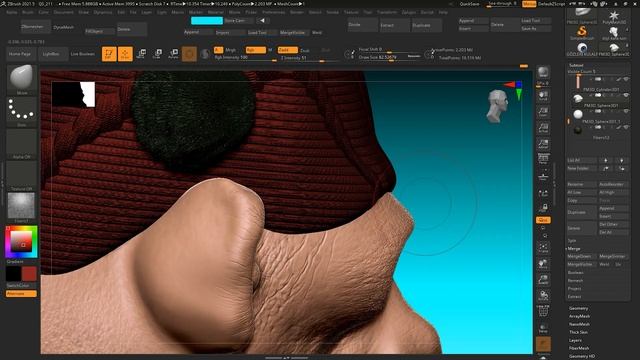The width and height of the screenshot is (640, 360).
Task: Select the PolyMesh3D star tool
Action: [x=613, y=17]
